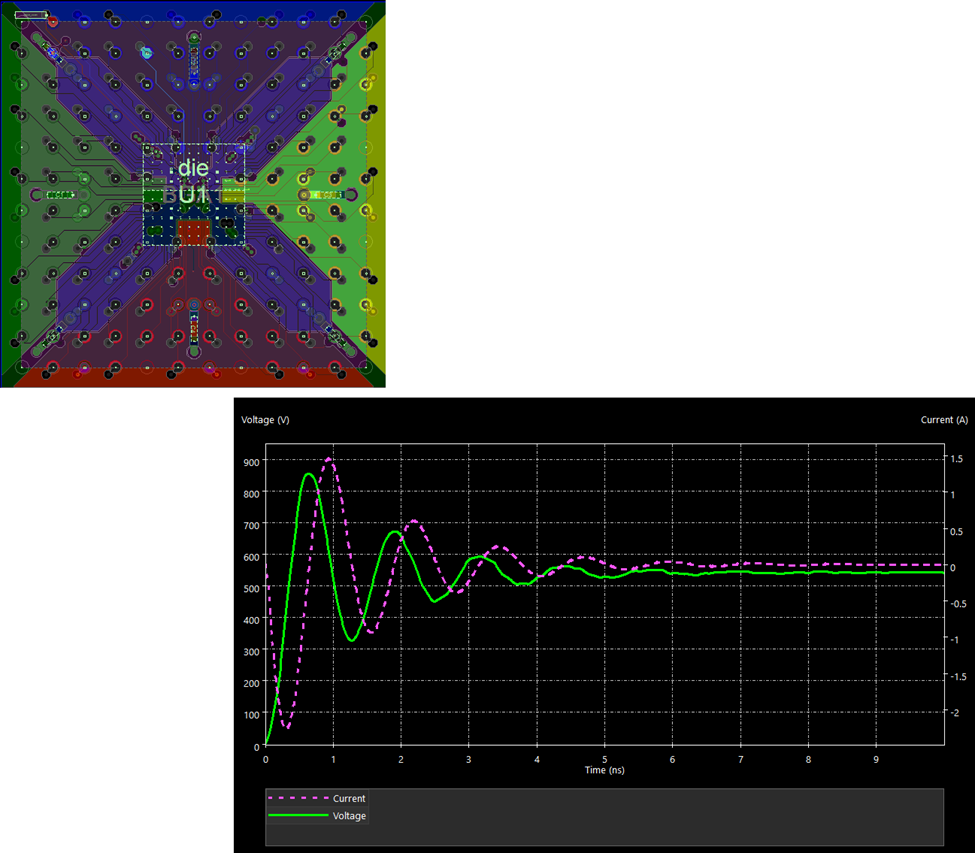Click the Current legend entry
Viewport: 975px width, 853px height.
349,799
